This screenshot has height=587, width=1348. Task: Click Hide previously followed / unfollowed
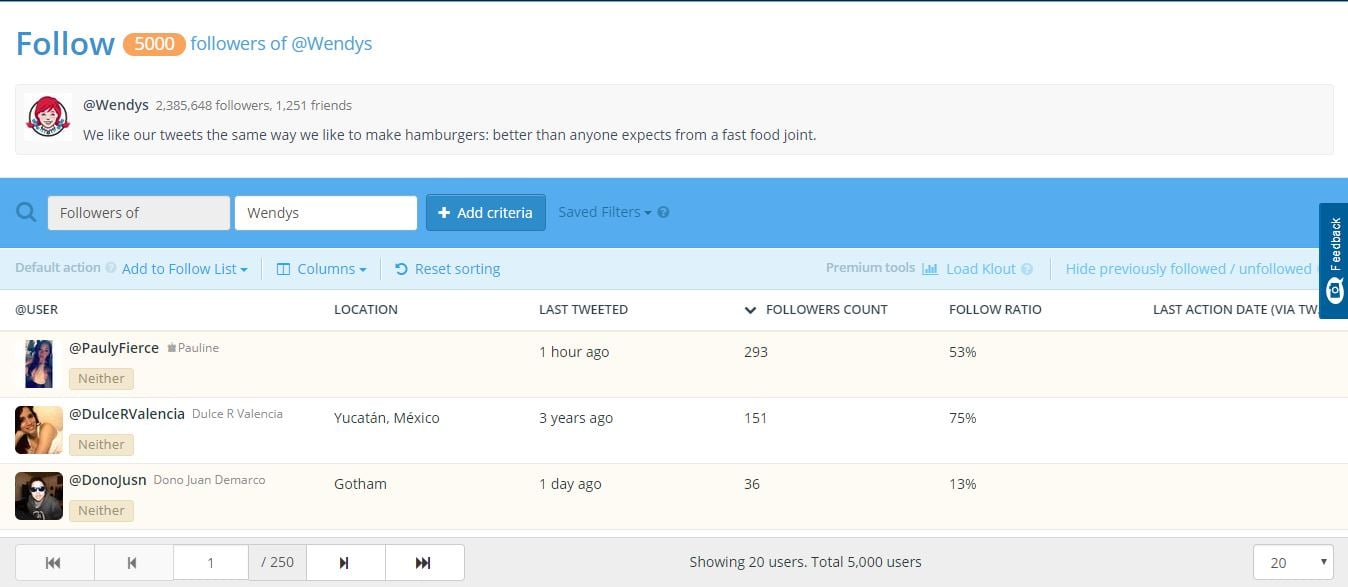coord(1188,269)
